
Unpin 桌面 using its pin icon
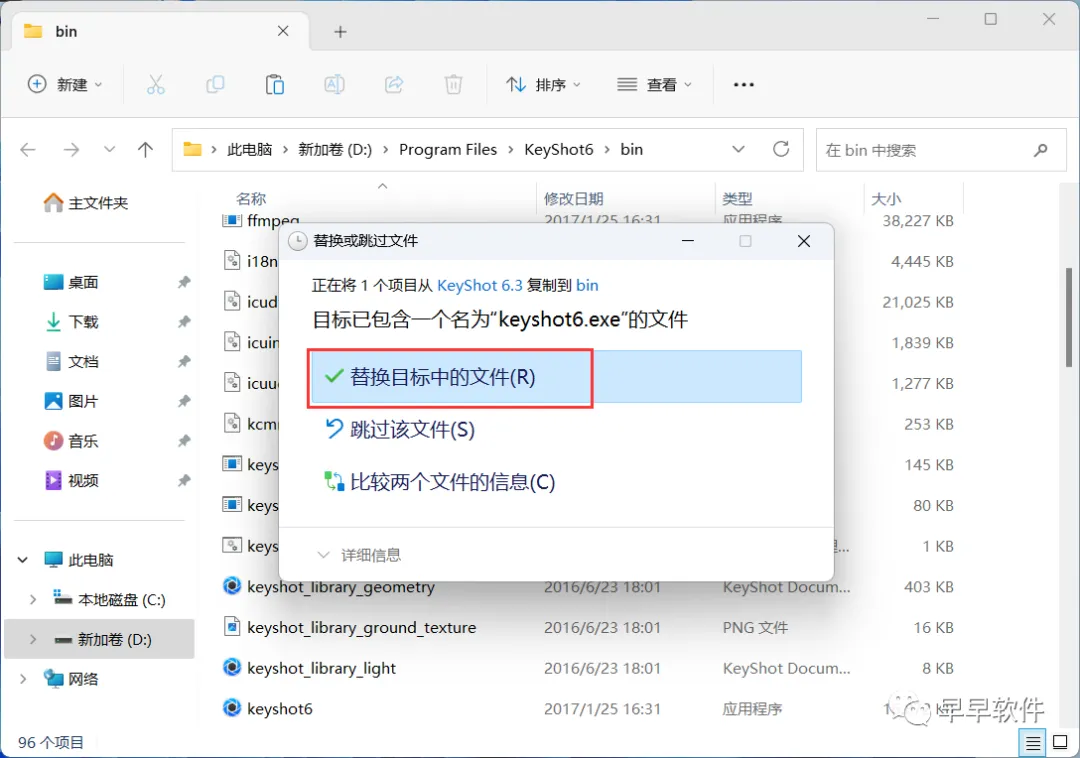pyautogui.click(x=184, y=282)
